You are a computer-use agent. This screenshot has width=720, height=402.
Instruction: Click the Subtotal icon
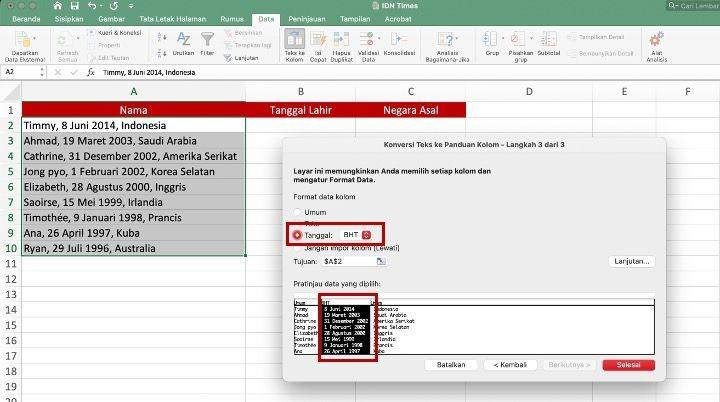click(x=548, y=39)
